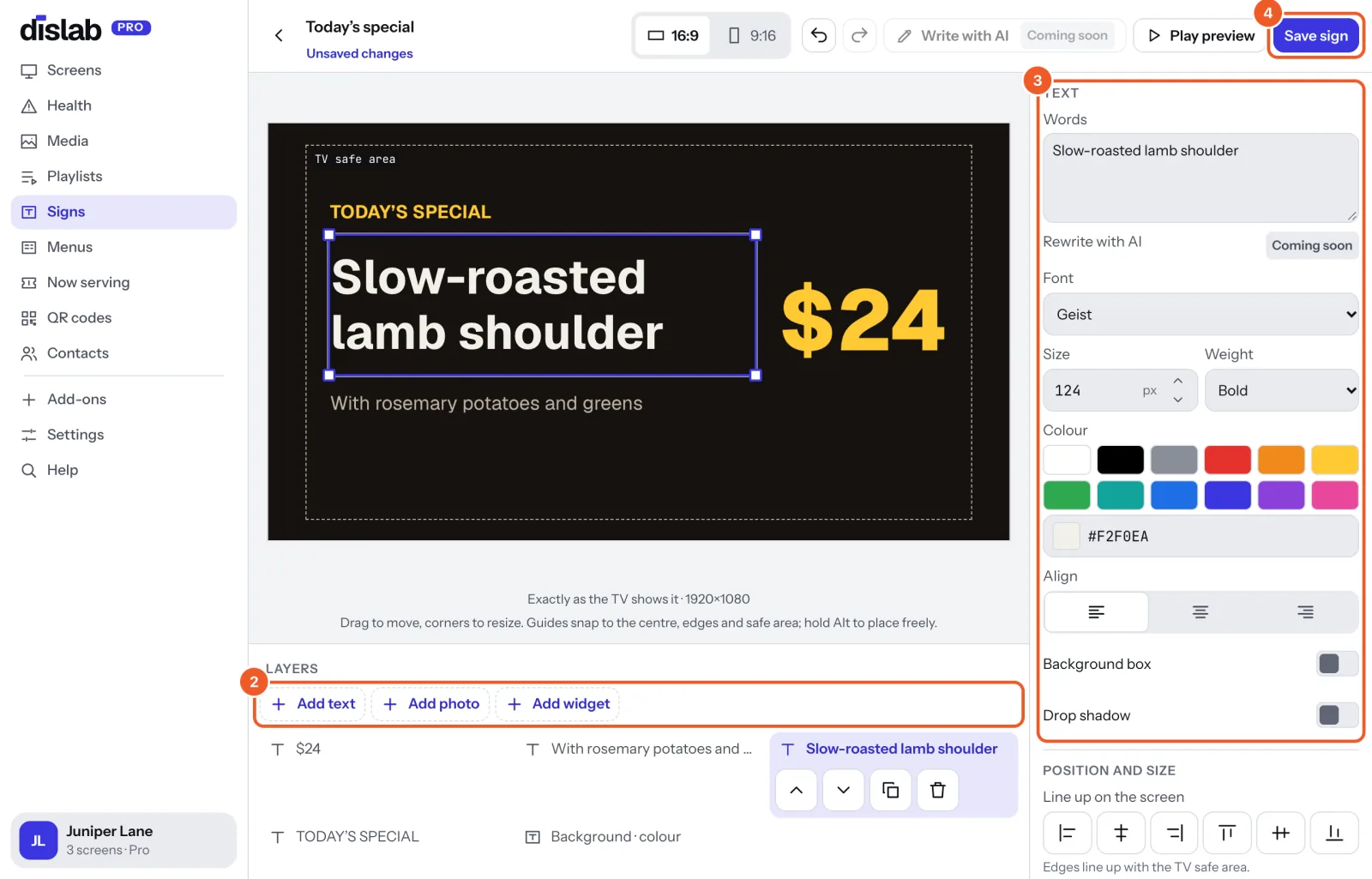The height and width of the screenshot is (879, 1372).
Task: Enable the Drop shadow switch
Action: pos(1337,715)
